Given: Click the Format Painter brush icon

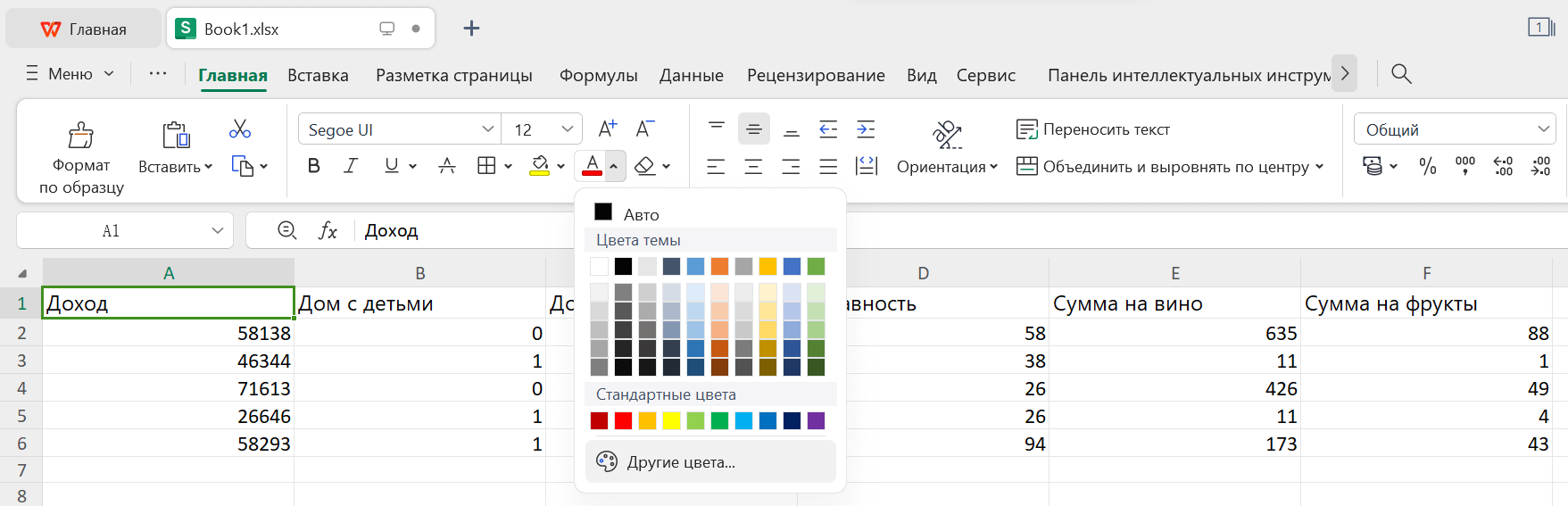Looking at the screenshot, I should click(81, 136).
